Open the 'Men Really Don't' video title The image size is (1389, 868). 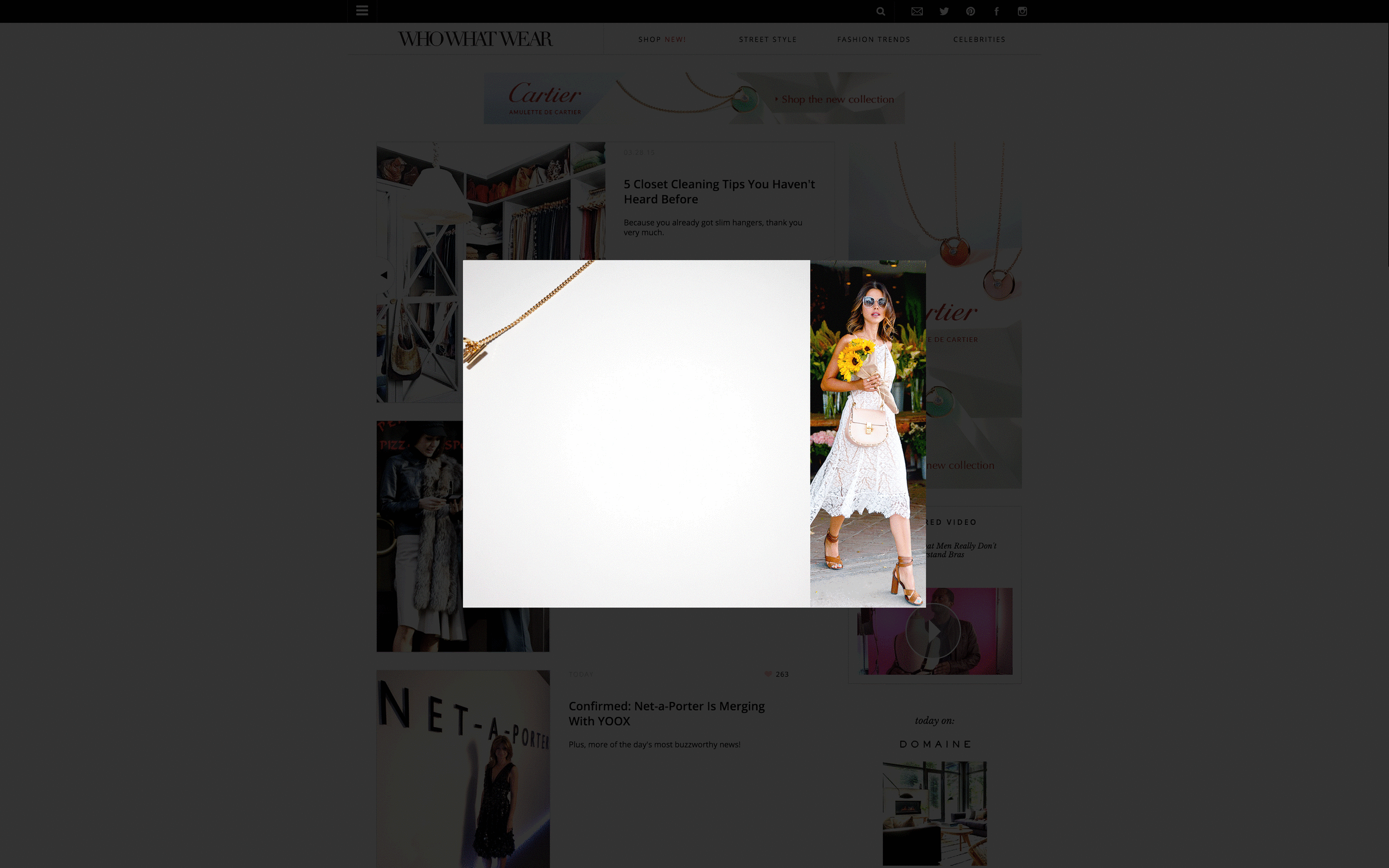[961, 550]
